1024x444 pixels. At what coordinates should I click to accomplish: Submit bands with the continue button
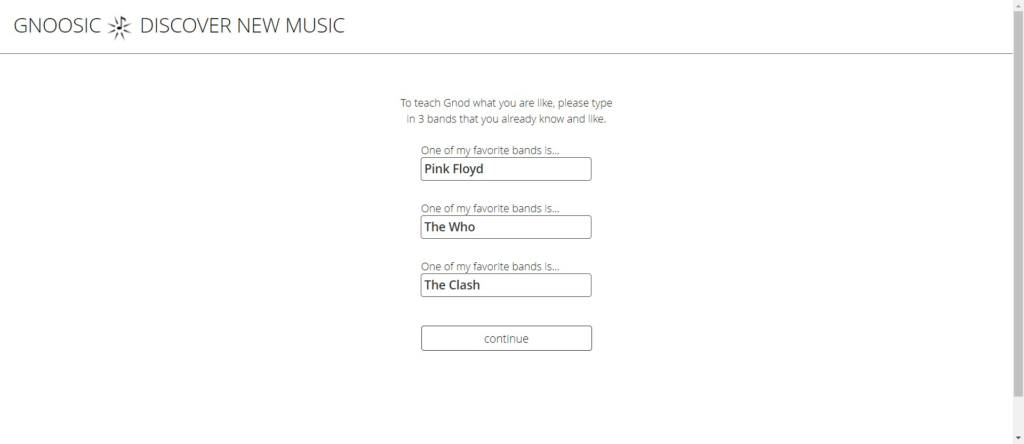[x=506, y=338]
